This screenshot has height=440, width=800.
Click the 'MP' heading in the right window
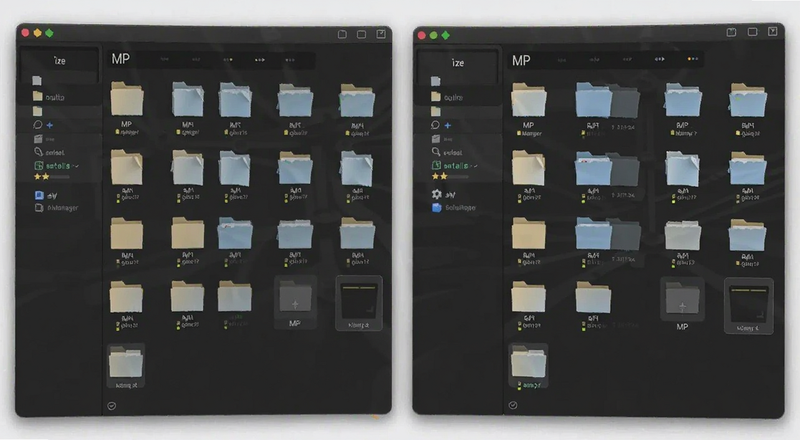(521, 61)
